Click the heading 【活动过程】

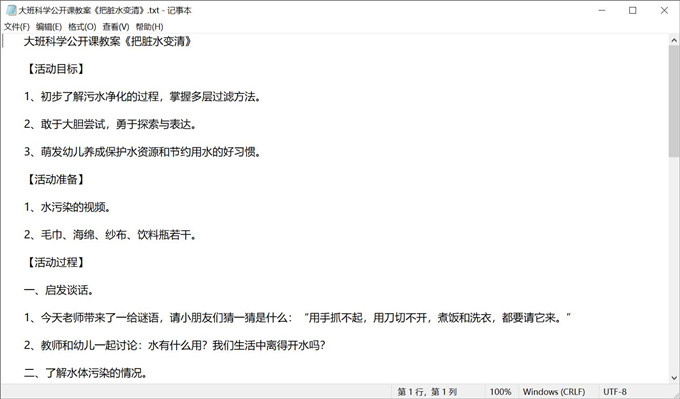[x=56, y=262]
